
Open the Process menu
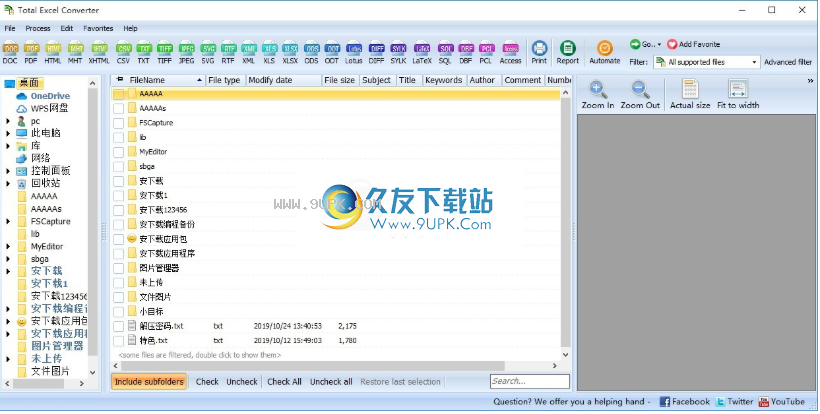[x=38, y=28]
